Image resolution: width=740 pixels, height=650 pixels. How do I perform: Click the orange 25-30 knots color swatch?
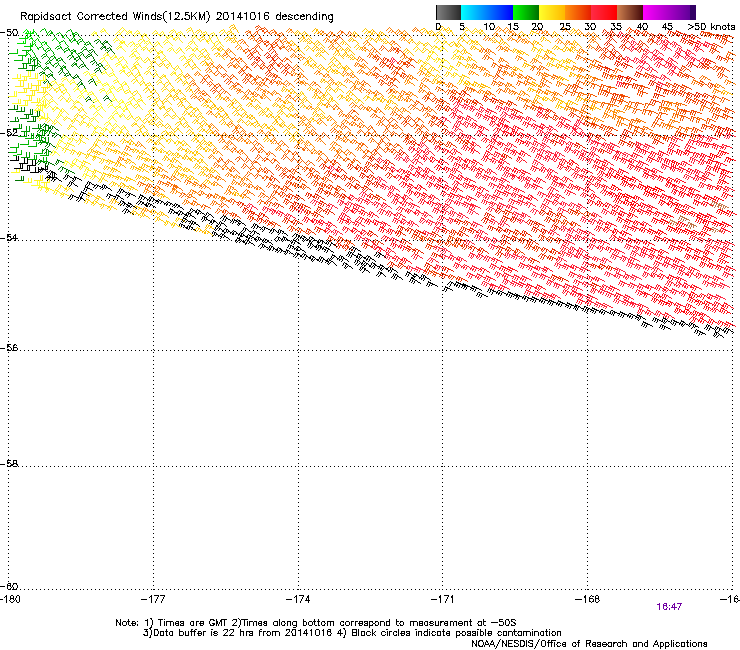pos(578,12)
